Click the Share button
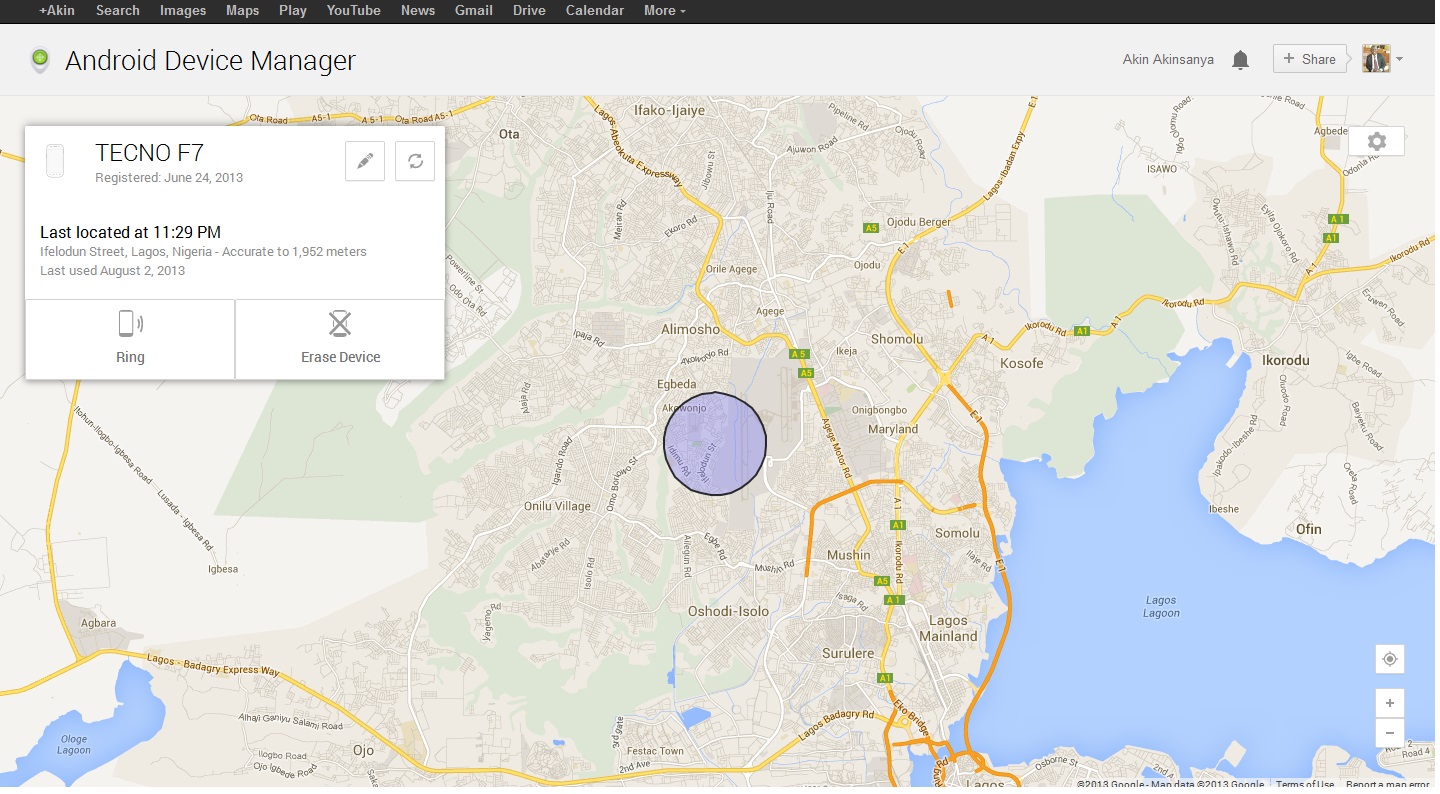This screenshot has height=794, width=1440. 1310,59
